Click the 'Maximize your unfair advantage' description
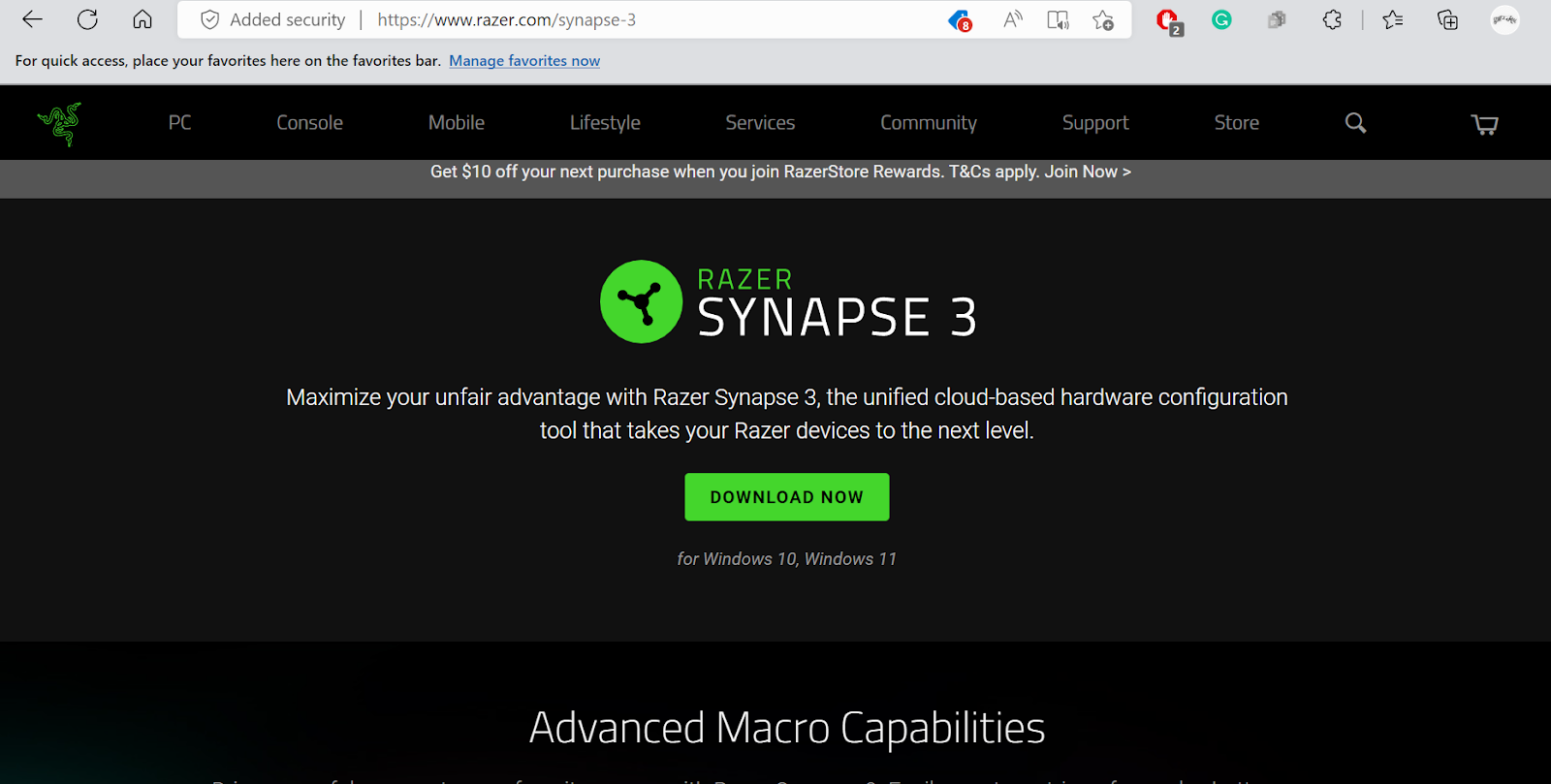The width and height of the screenshot is (1551, 784). click(x=787, y=414)
